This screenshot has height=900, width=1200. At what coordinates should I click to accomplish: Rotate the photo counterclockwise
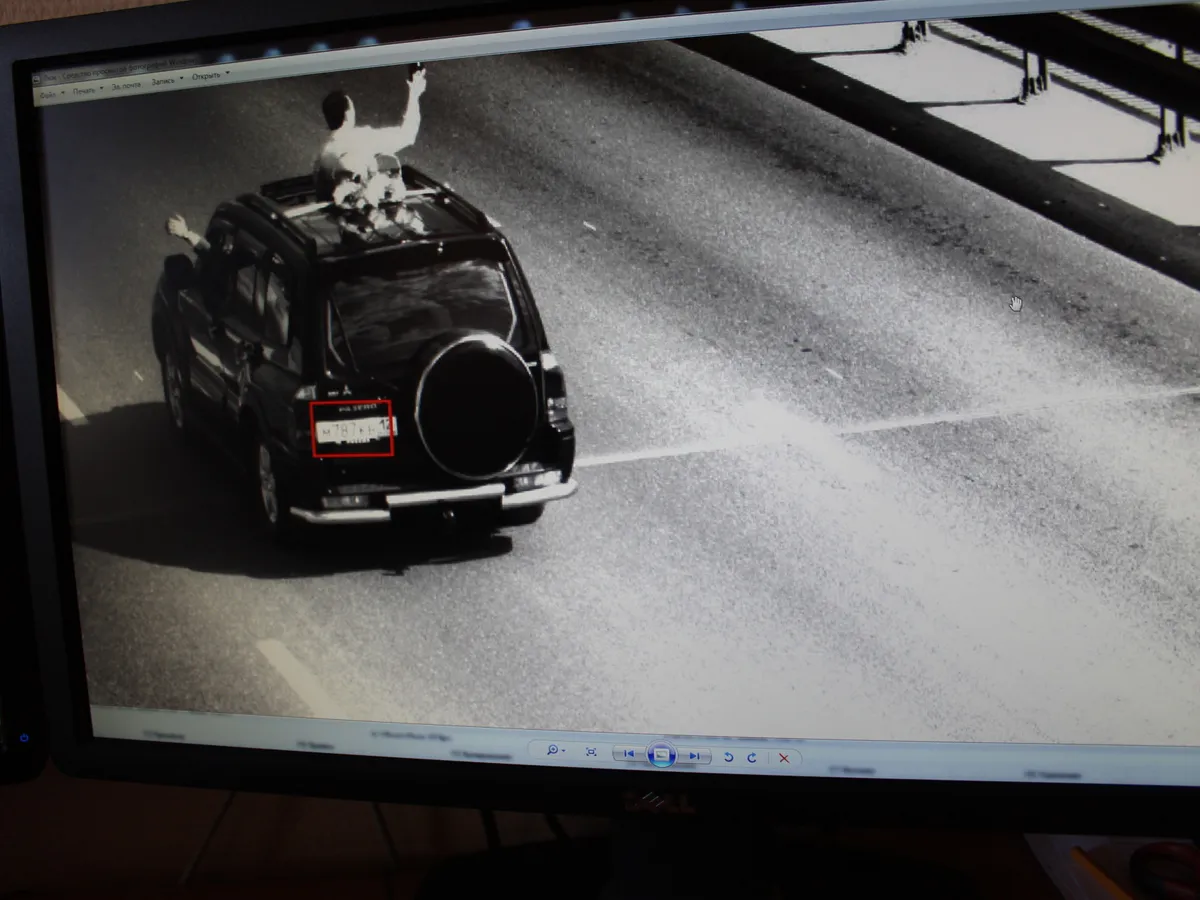point(728,757)
